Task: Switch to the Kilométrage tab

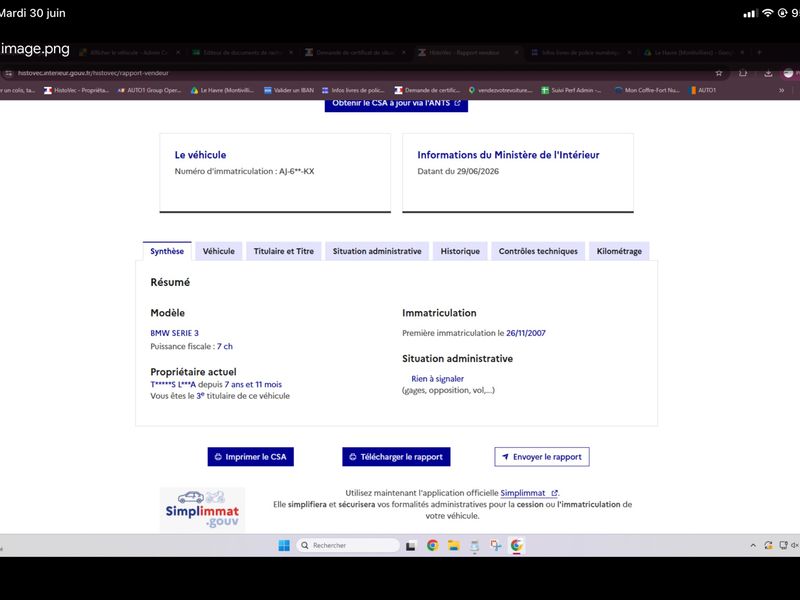Action: point(619,251)
